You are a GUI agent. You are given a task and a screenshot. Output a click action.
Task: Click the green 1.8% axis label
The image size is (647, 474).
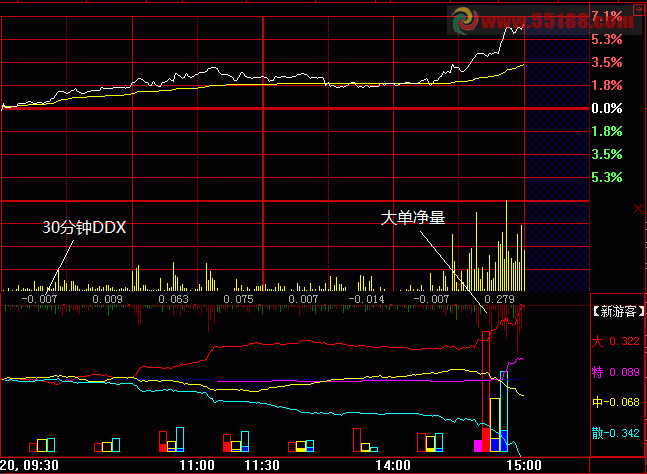[607, 132]
